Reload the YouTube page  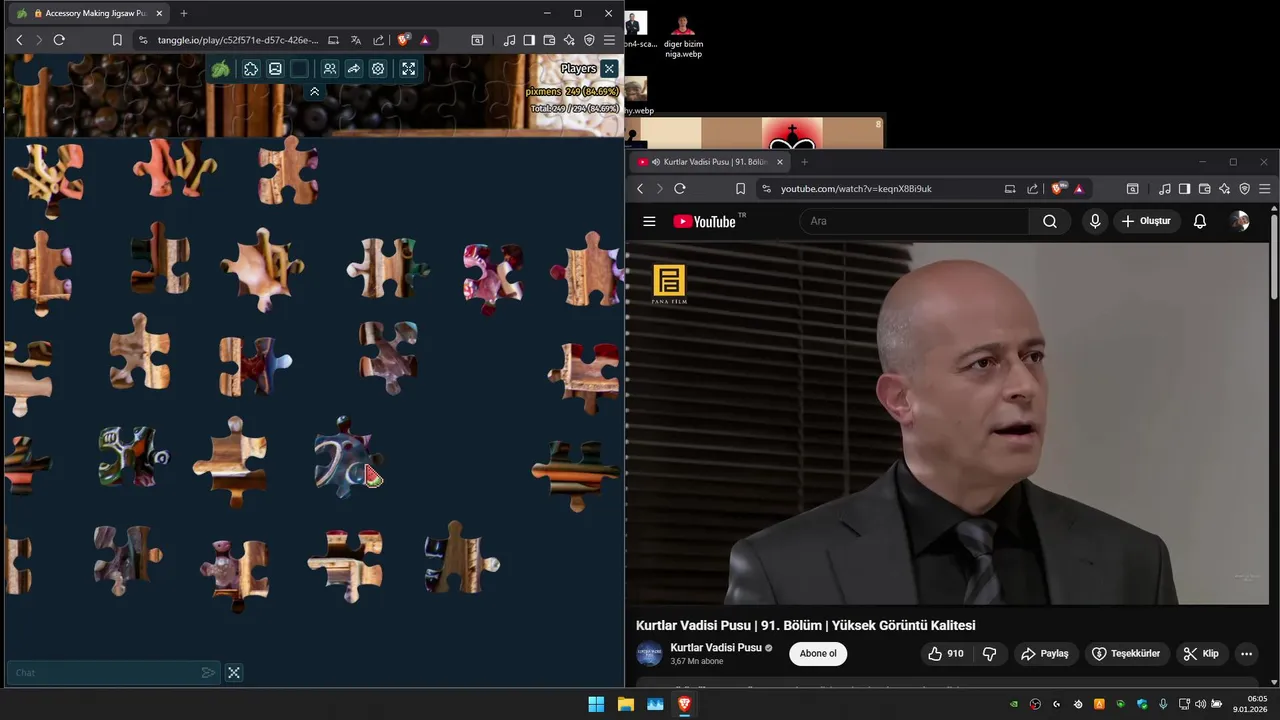click(680, 188)
